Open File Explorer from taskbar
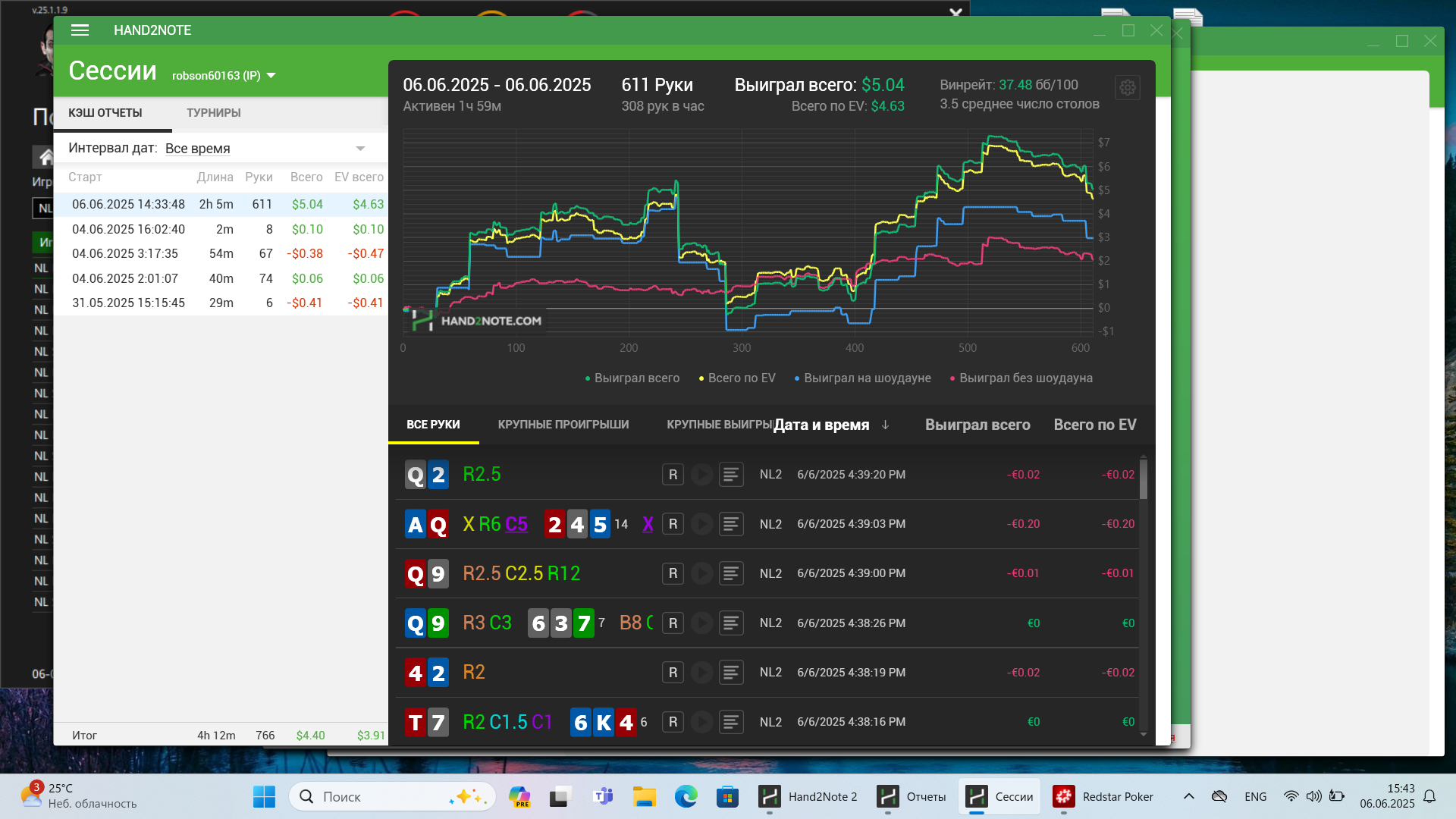Screen dimensions: 1456x819 645,796
